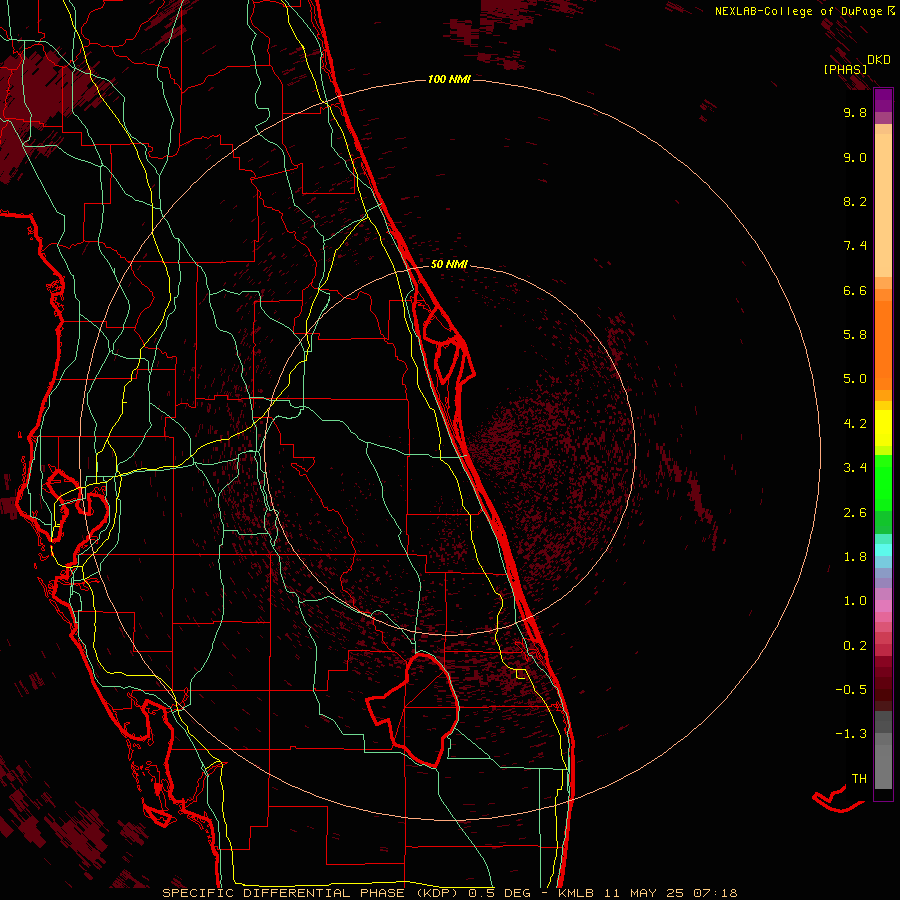Click the Cape Canaveral outline on the coast
900x900 pixels.
coord(447,344)
